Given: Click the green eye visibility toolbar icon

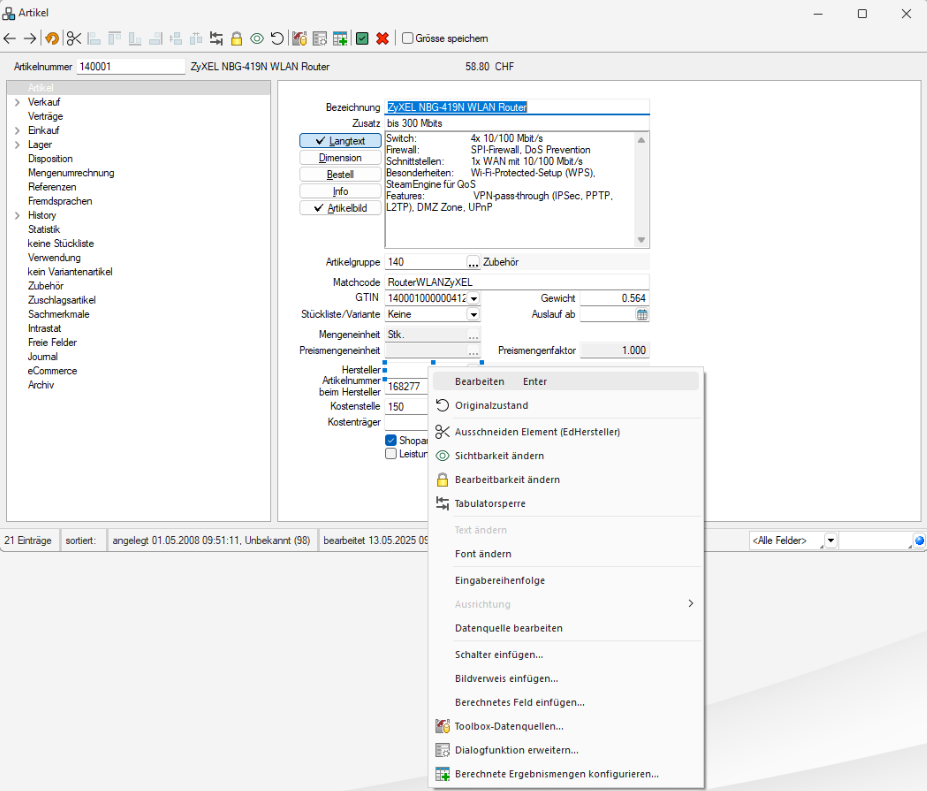Looking at the screenshot, I should pyautogui.click(x=257, y=38).
